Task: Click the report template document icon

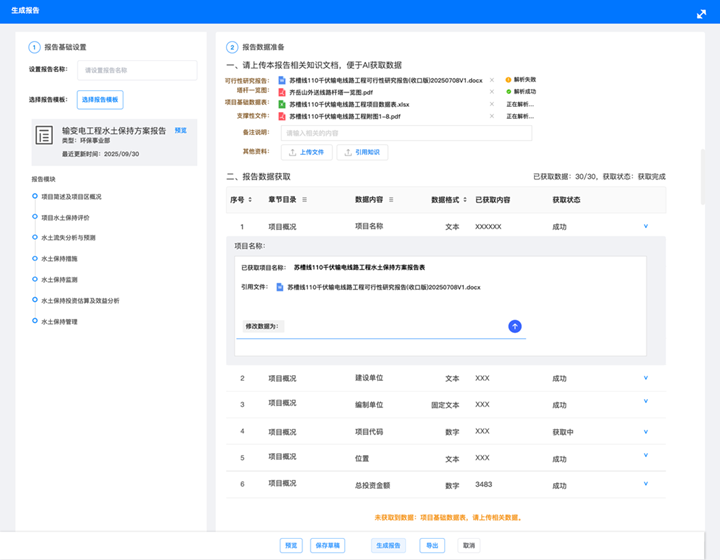Action: click(45, 137)
